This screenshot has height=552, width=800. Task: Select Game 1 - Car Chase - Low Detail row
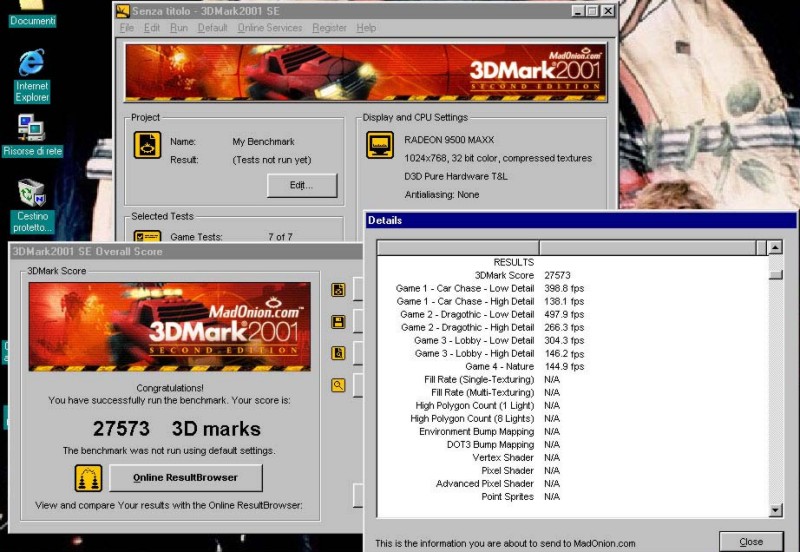click(572, 288)
